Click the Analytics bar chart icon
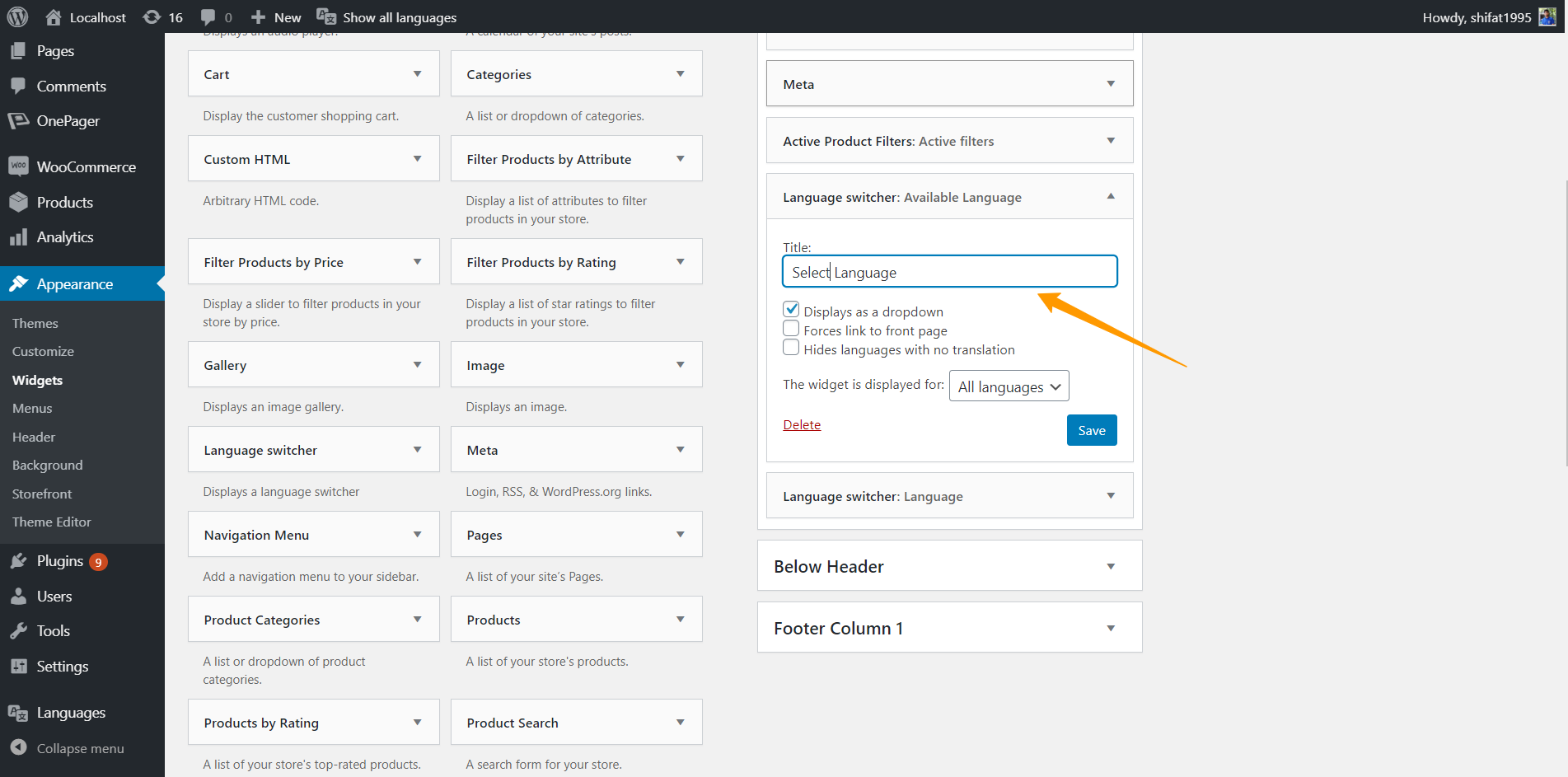This screenshot has width=1568, height=777. (x=18, y=237)
